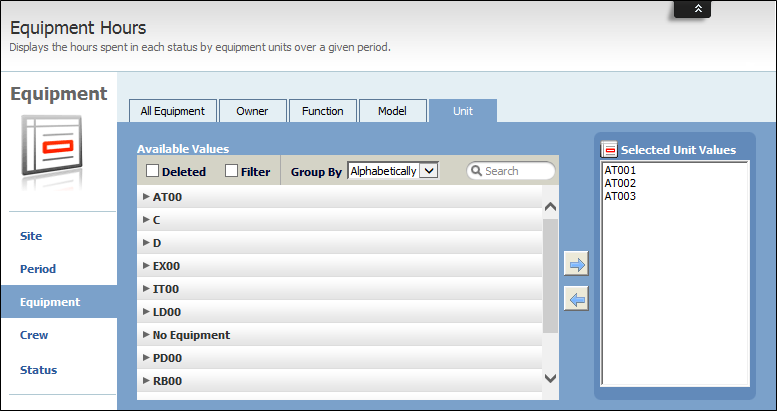
Task: Click the Available Values scrollbar thumb
Action: (550, 276)
